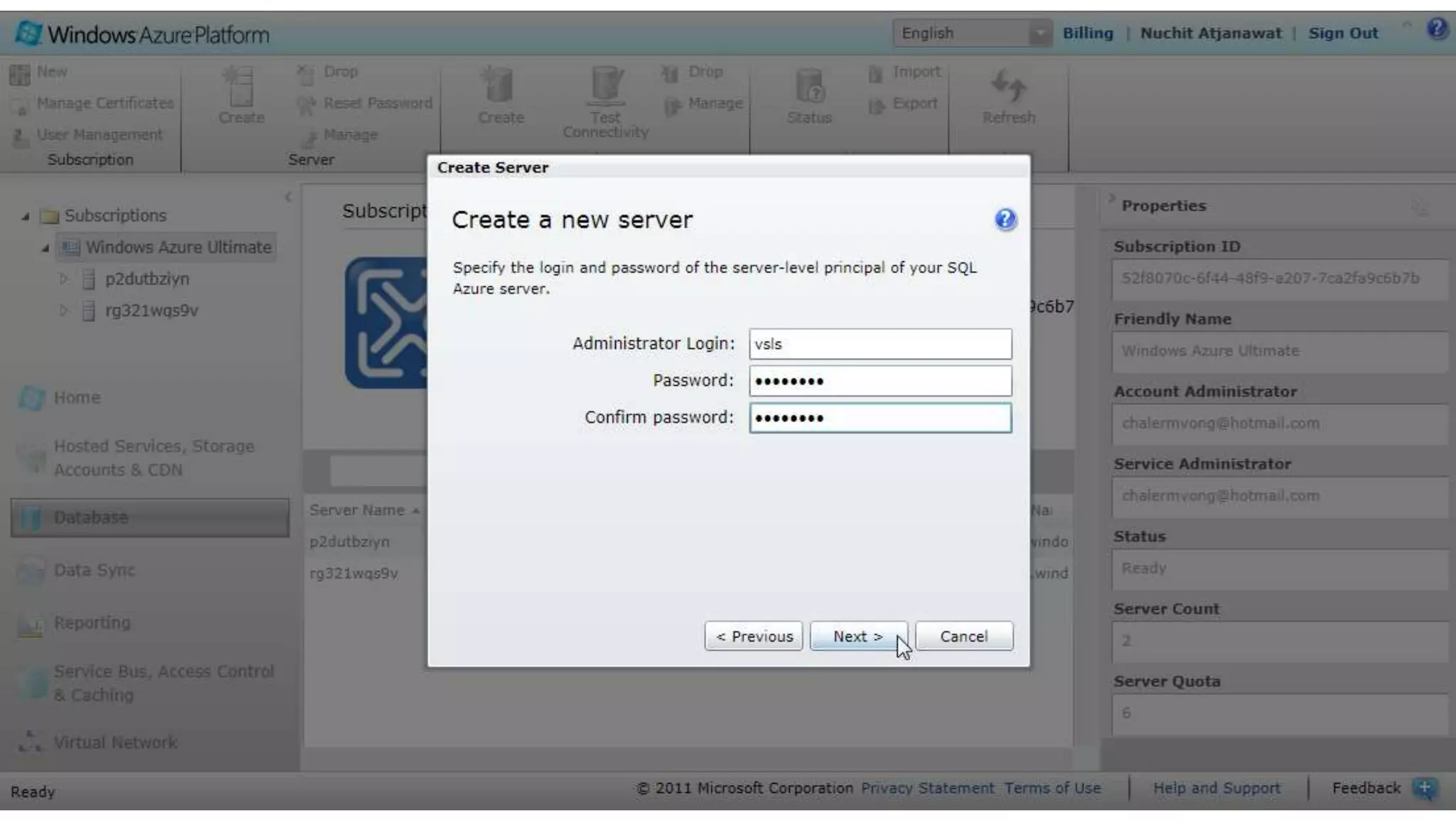Collapse the Windows Azure Ultimate subscription node
The width and height of the screenshot is (1456, 821).
[x=45, y=248]
